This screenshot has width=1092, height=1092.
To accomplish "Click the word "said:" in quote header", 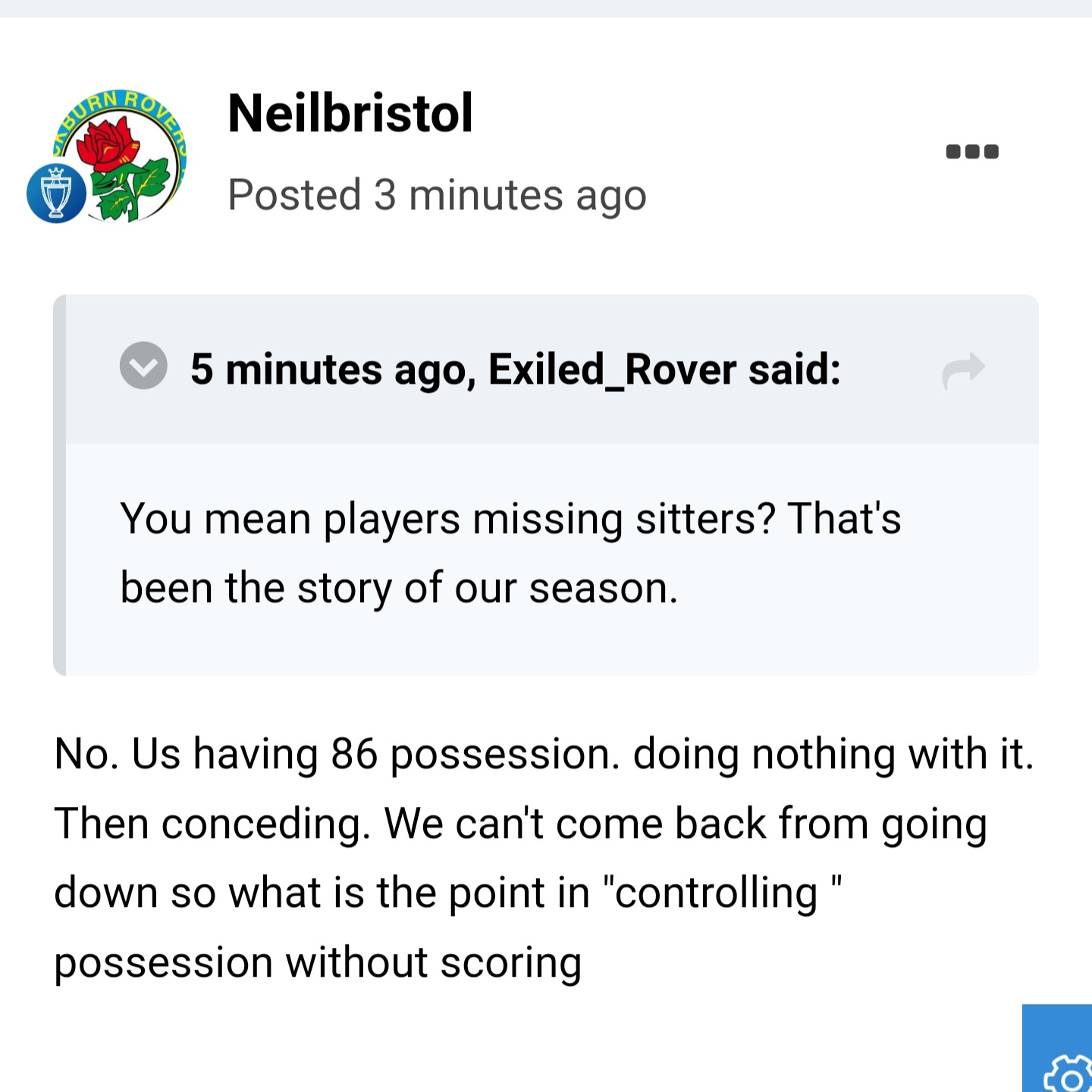I will tap(794, 370).
